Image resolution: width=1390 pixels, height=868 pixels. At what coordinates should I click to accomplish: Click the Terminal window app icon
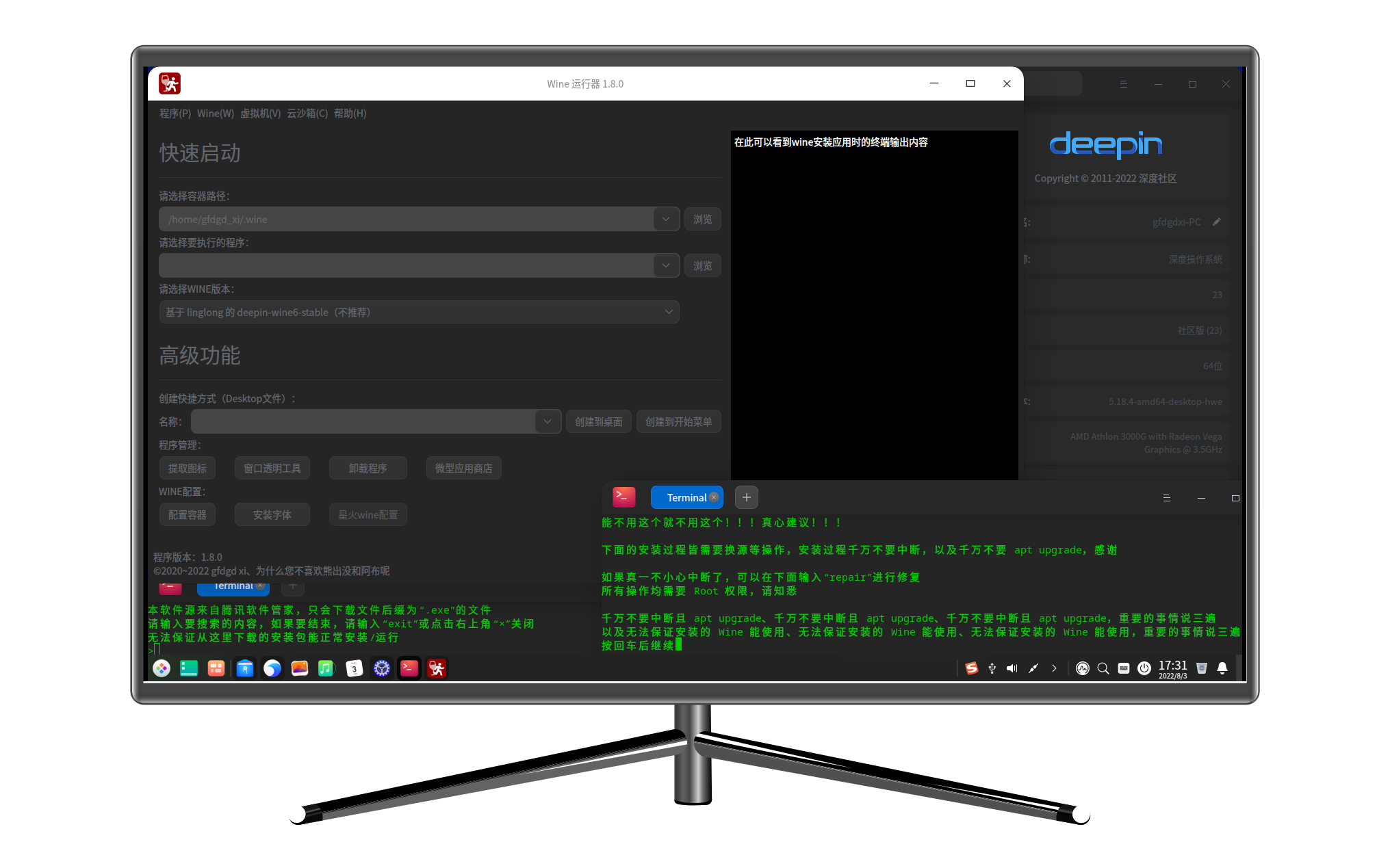pos(624,497)
